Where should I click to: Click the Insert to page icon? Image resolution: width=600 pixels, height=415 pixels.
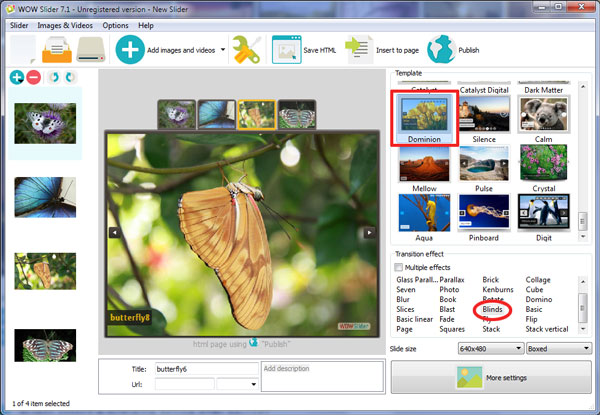point(359,50)
